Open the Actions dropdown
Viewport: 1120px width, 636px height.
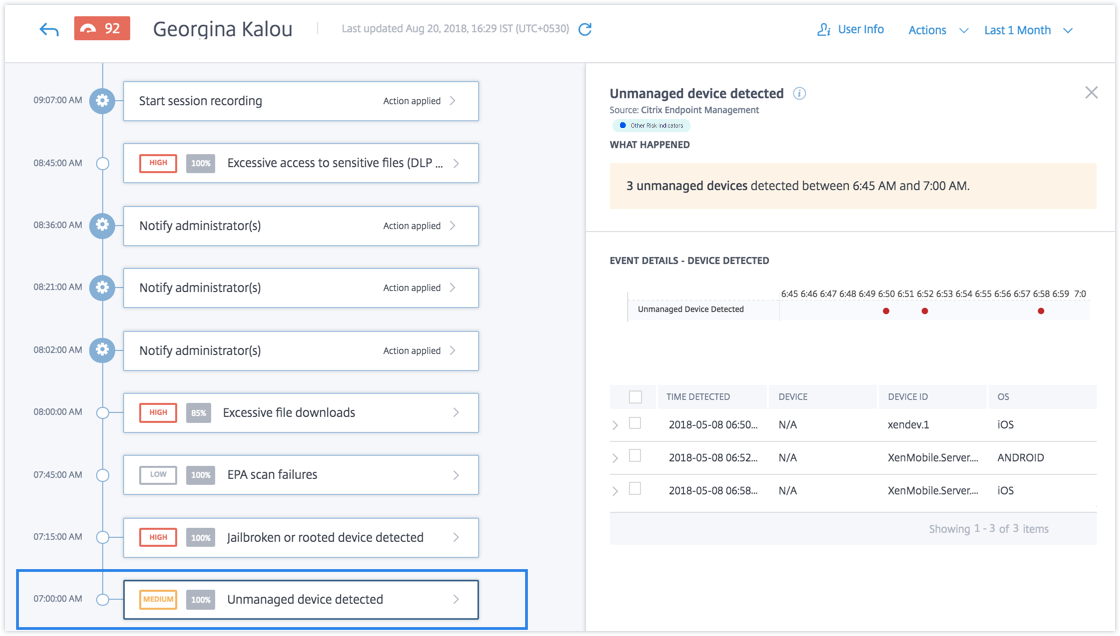(937, 30)
